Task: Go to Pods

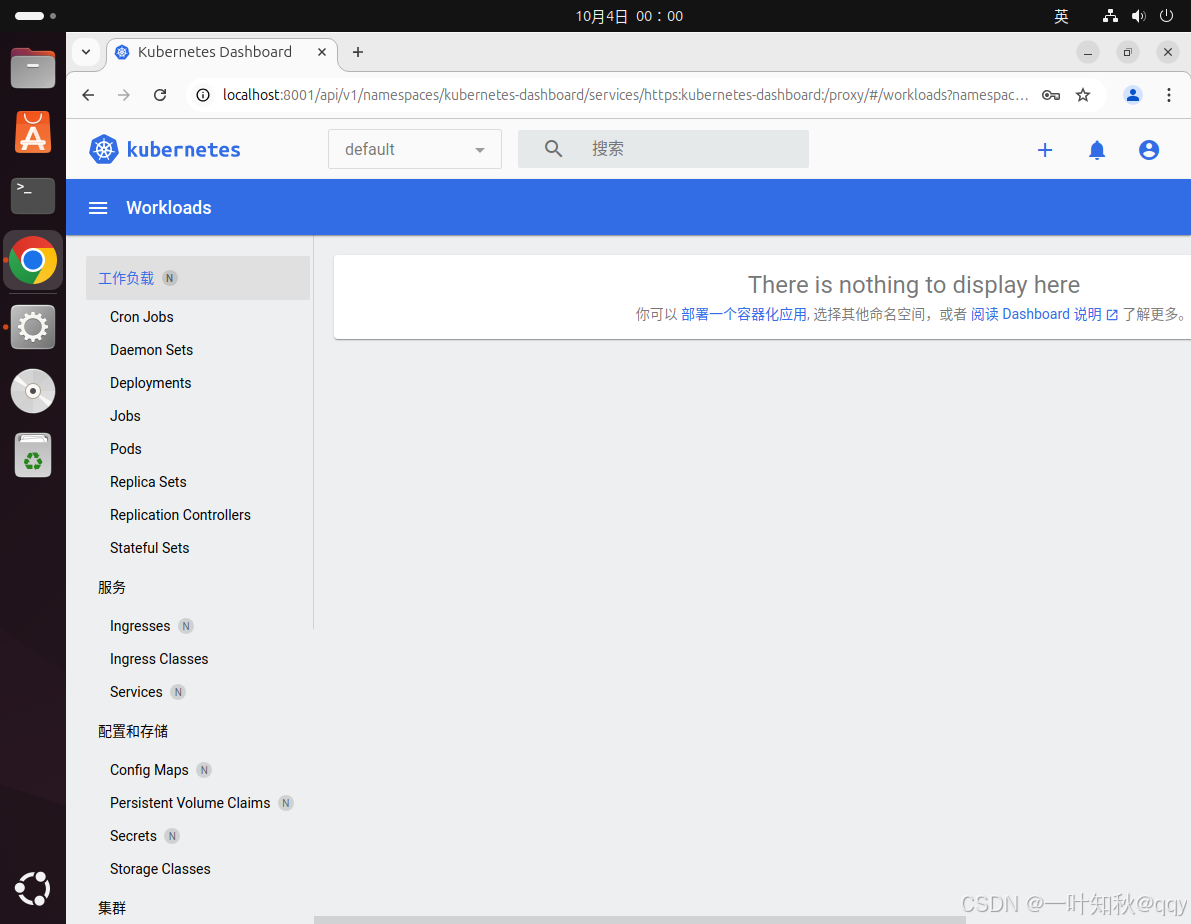Action: click(125, 449)
